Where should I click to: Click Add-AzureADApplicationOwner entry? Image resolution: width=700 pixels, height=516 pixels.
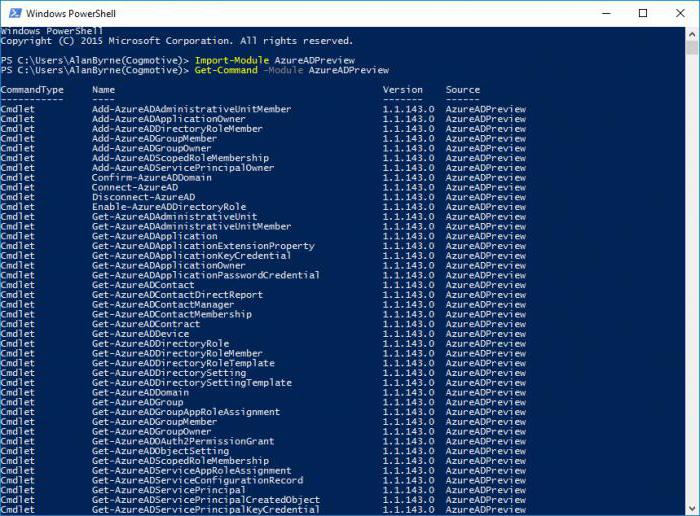(x=169, y=119)
